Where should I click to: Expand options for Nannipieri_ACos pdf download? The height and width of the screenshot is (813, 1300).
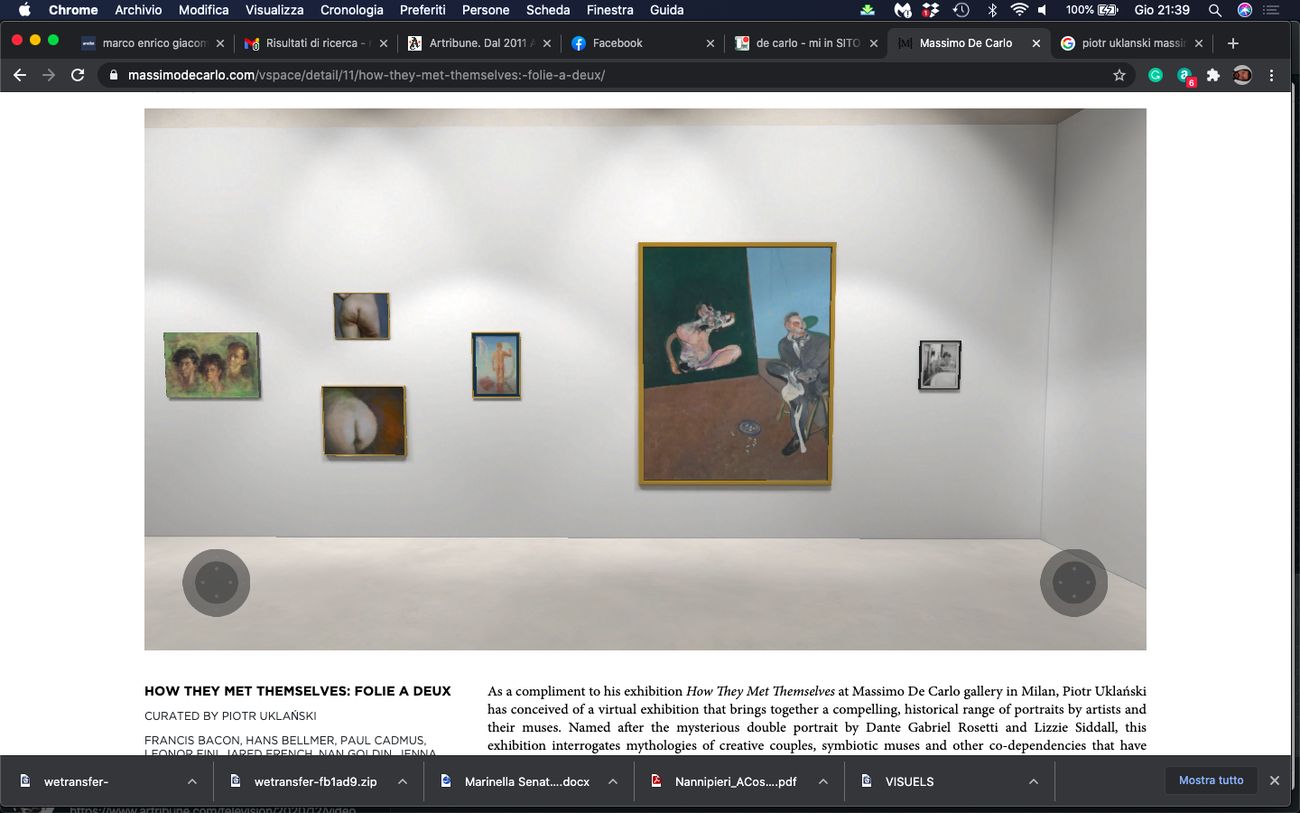pyautogui.click(x=823, y=781)
